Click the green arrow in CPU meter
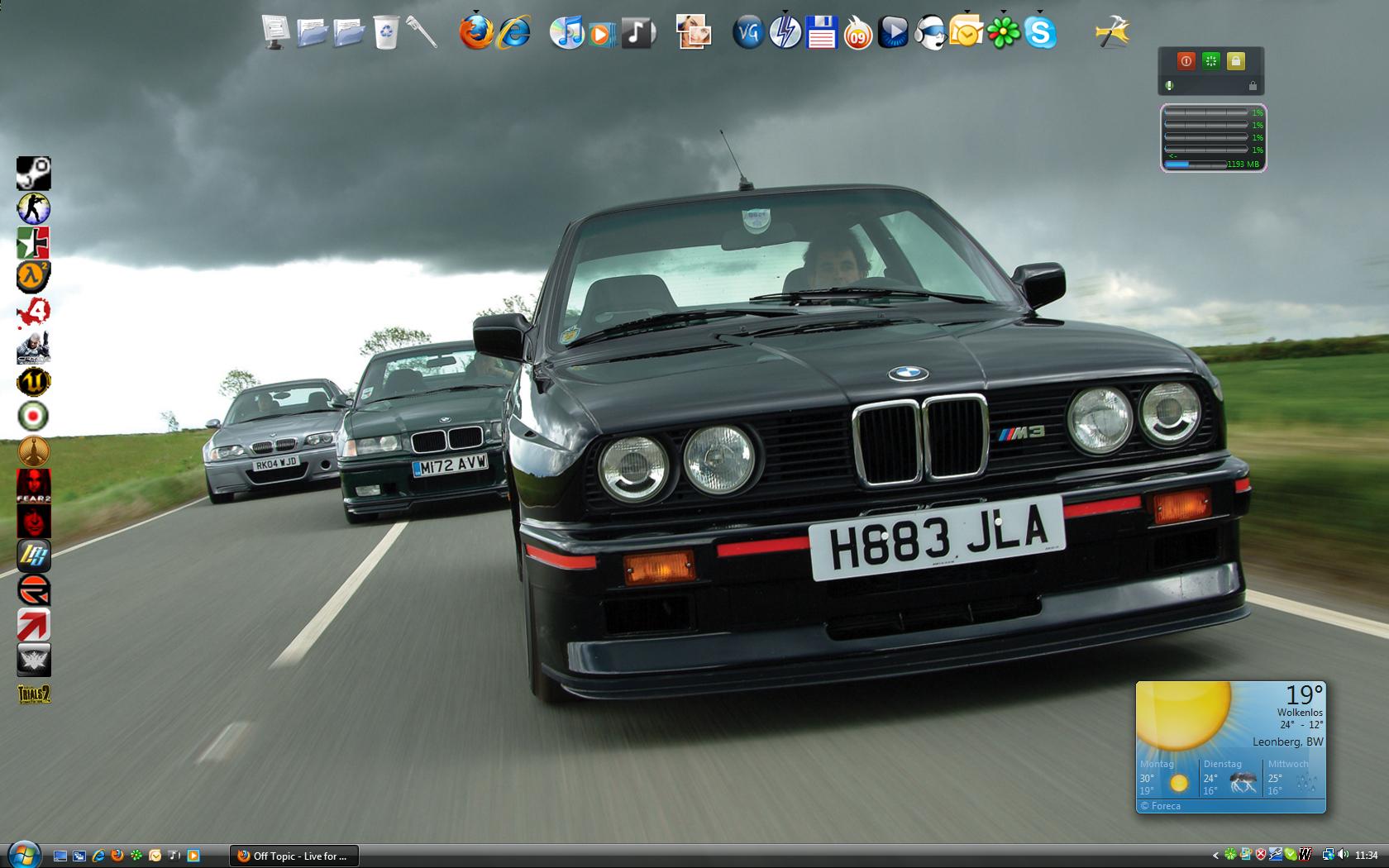This screenshot has height=868, width=1389. point(1172,155)
